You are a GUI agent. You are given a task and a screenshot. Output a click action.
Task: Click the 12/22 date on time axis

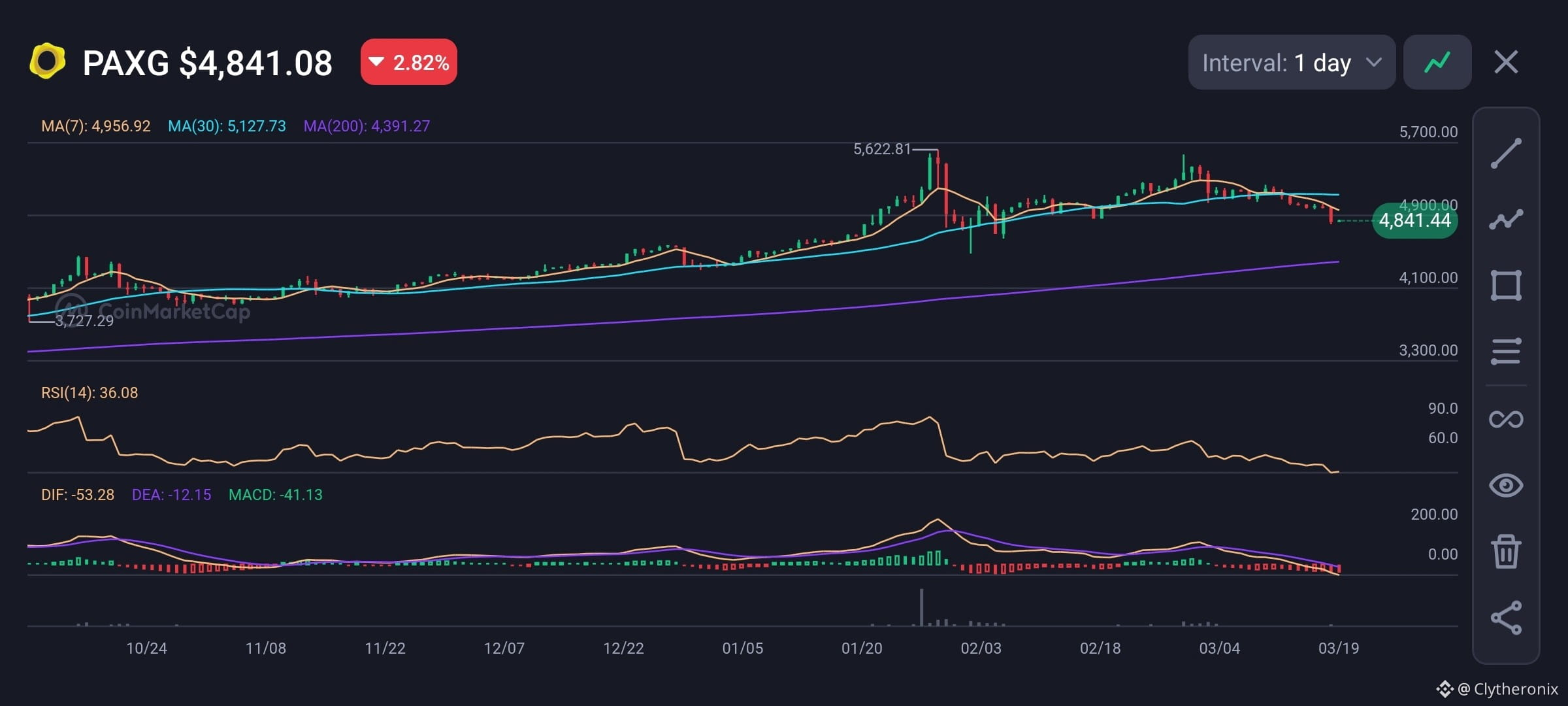[x=623, y=648]
